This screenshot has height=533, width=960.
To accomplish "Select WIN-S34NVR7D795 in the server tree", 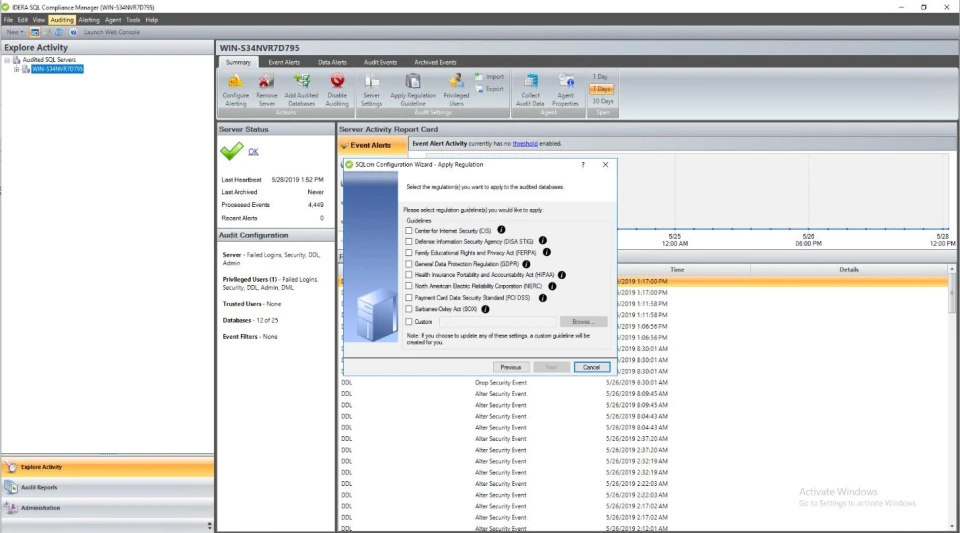I will (x=58, y=69).
